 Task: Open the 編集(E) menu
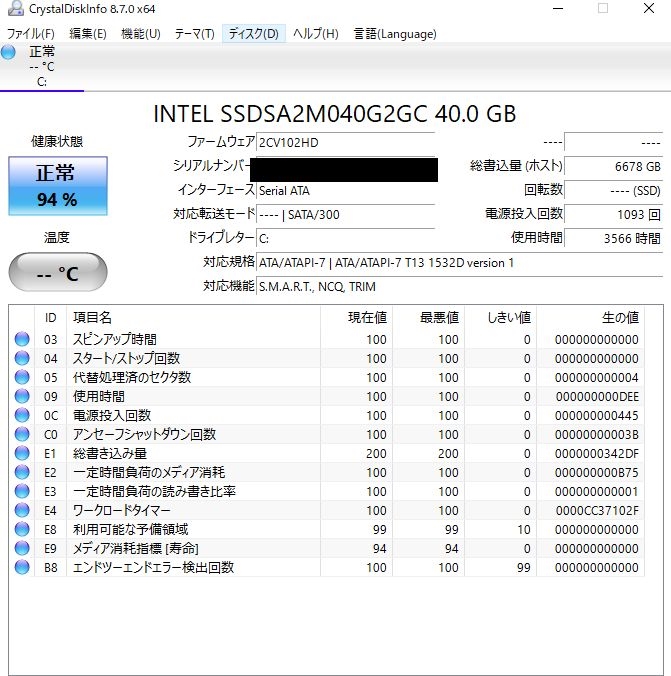pos(88,34)
